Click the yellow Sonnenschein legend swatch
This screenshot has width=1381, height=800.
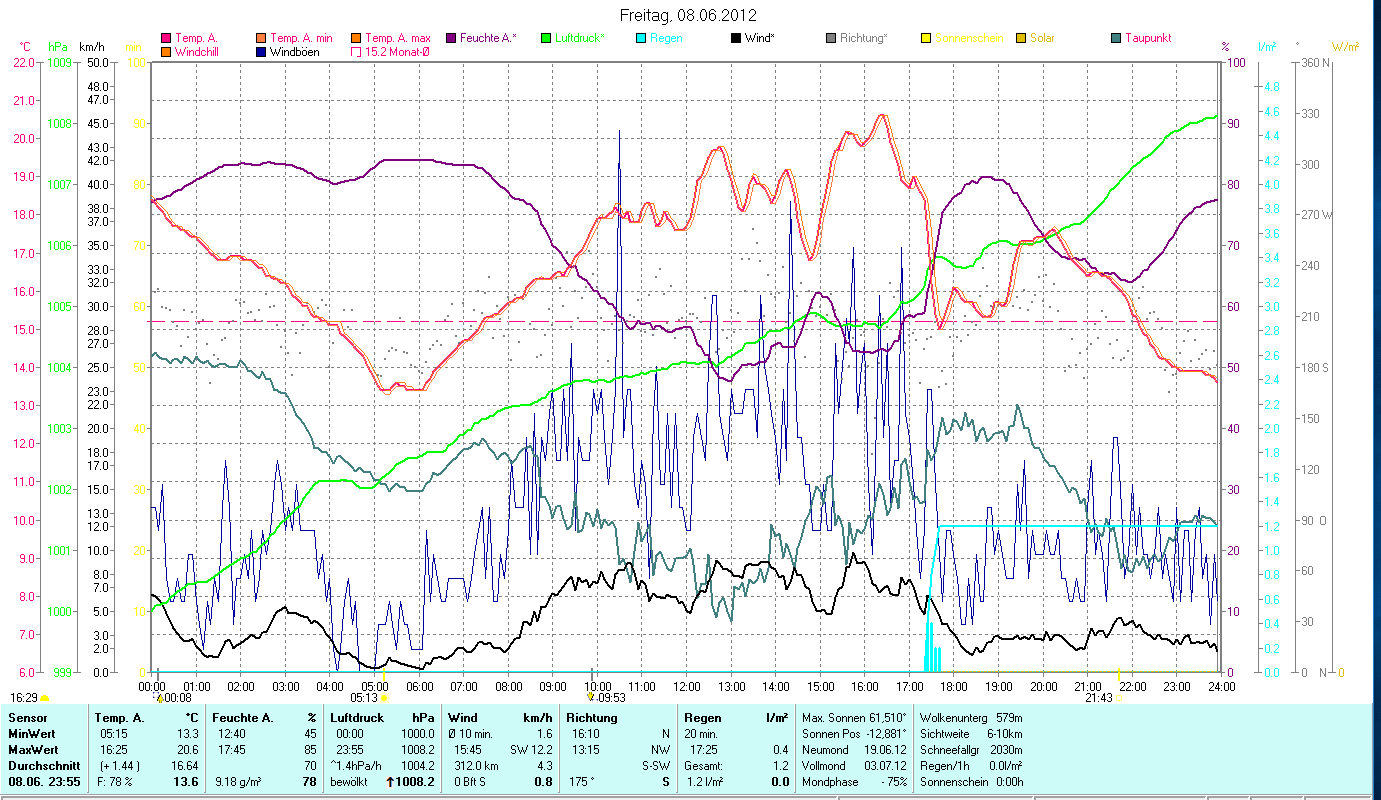point(926,38)
